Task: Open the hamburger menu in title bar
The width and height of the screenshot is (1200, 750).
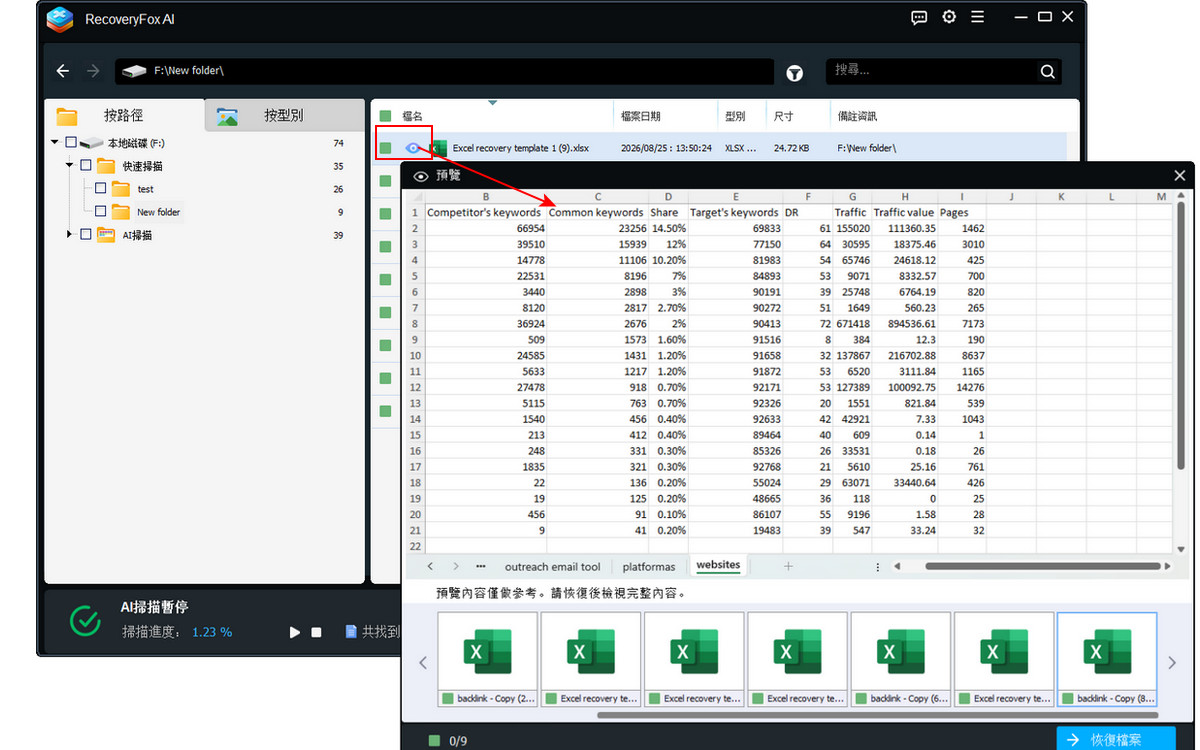Action: 978,18
